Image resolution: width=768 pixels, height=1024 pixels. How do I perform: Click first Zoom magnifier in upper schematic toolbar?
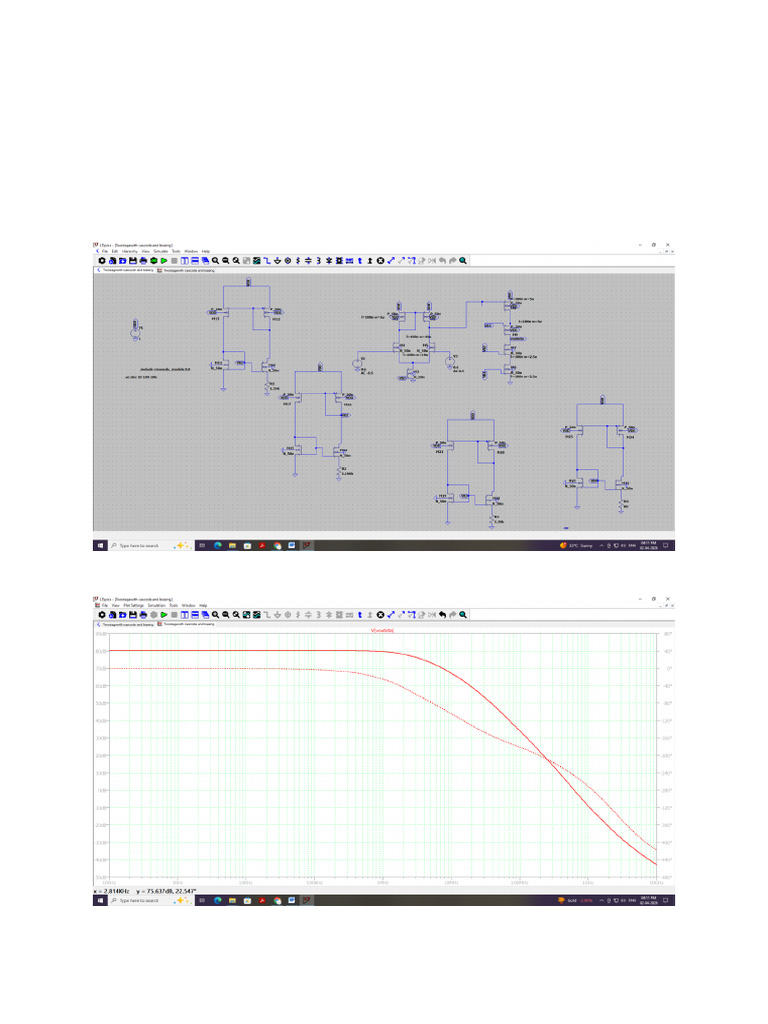click(216, 261)
